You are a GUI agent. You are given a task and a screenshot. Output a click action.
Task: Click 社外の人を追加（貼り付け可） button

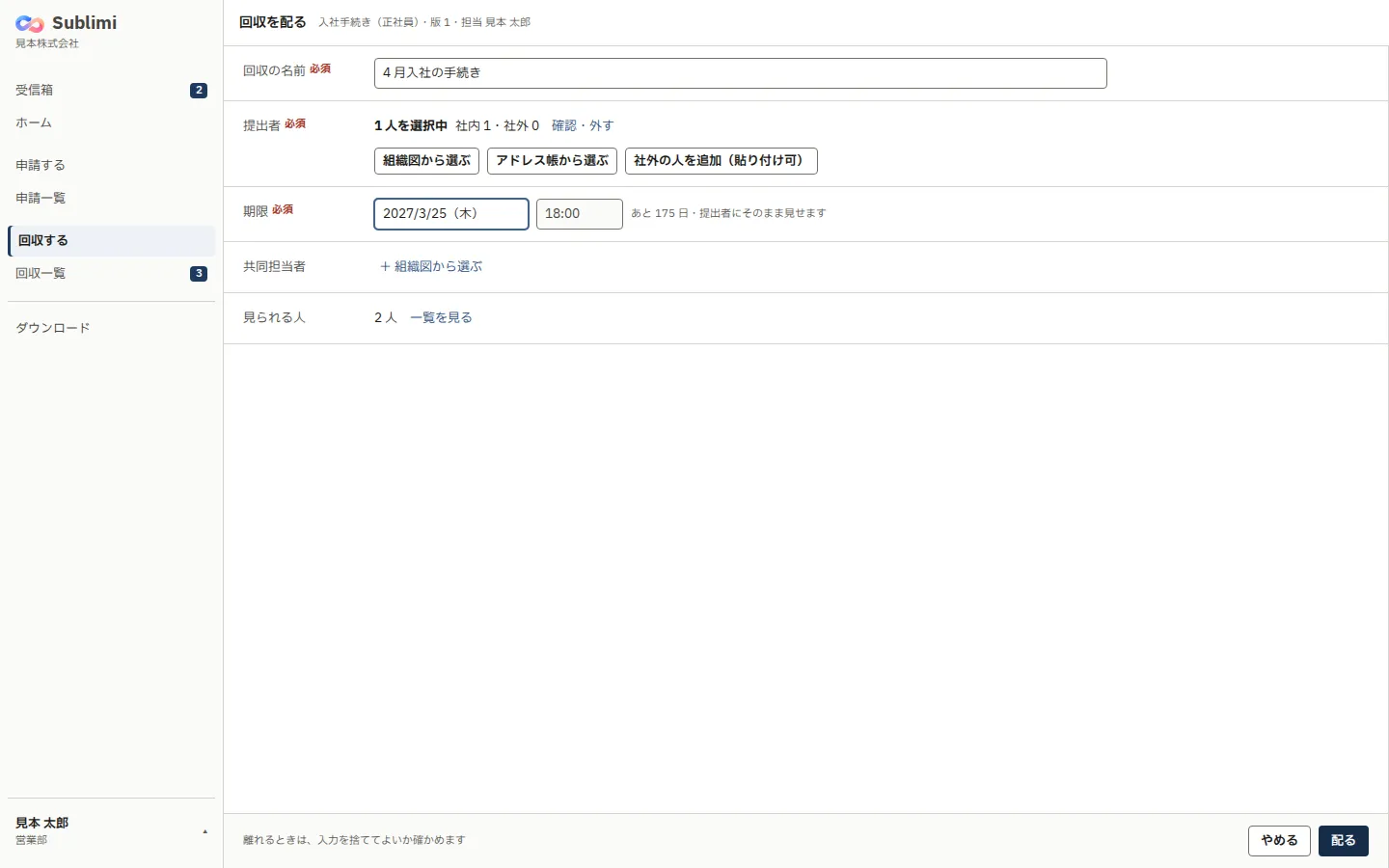click(722, 161)
